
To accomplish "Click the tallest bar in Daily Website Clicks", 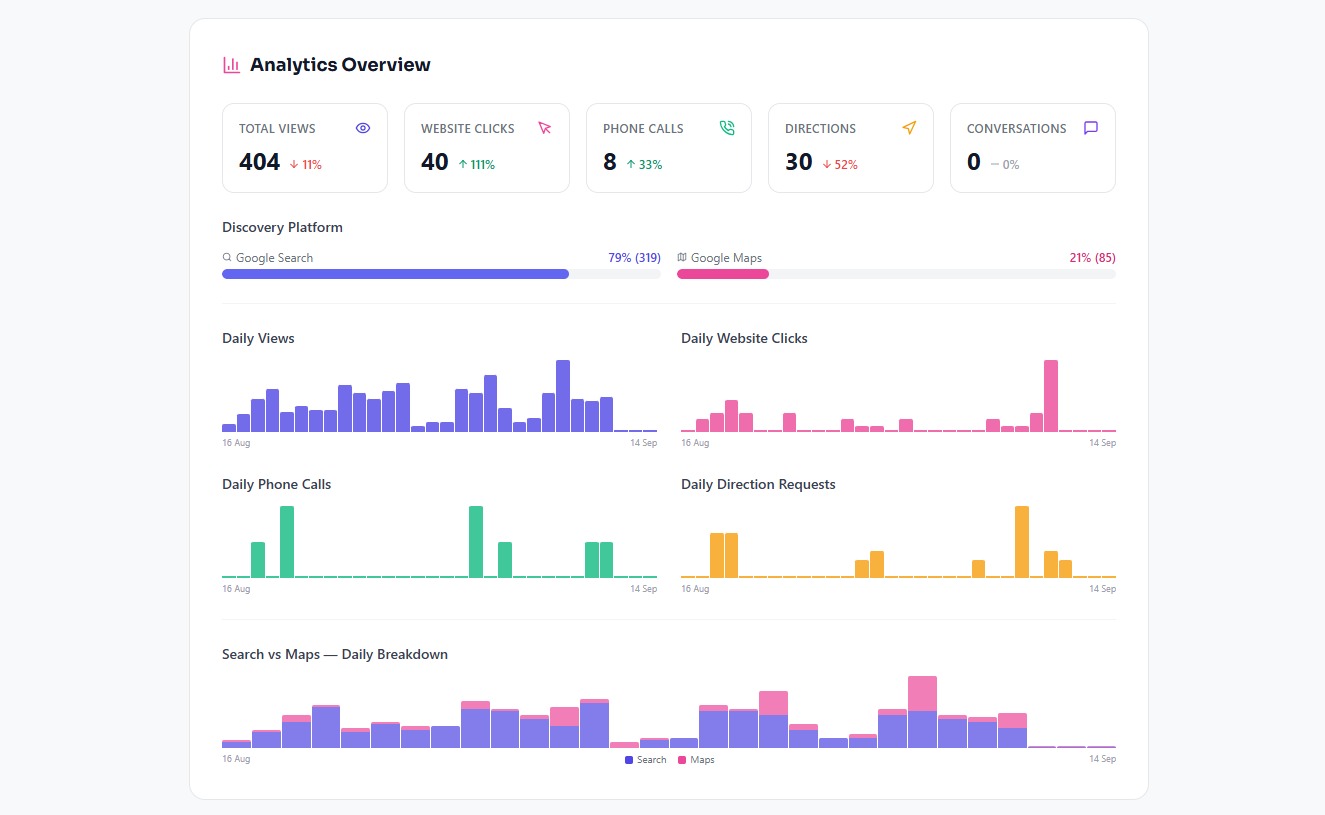I will pos(1051,396).
